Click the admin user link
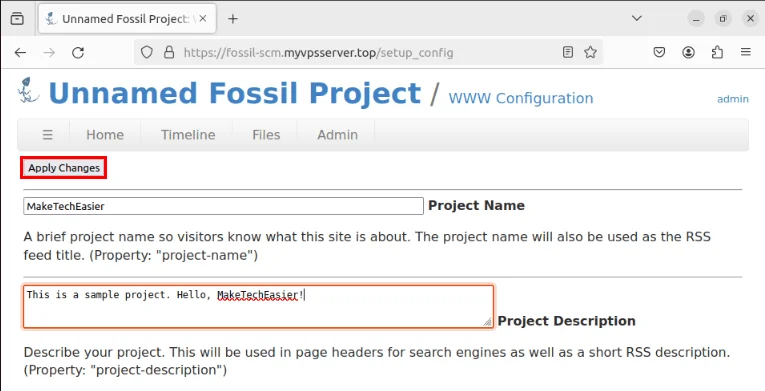Screen dimensions: 765x391 pyautogui.click(x=733, y=99)
